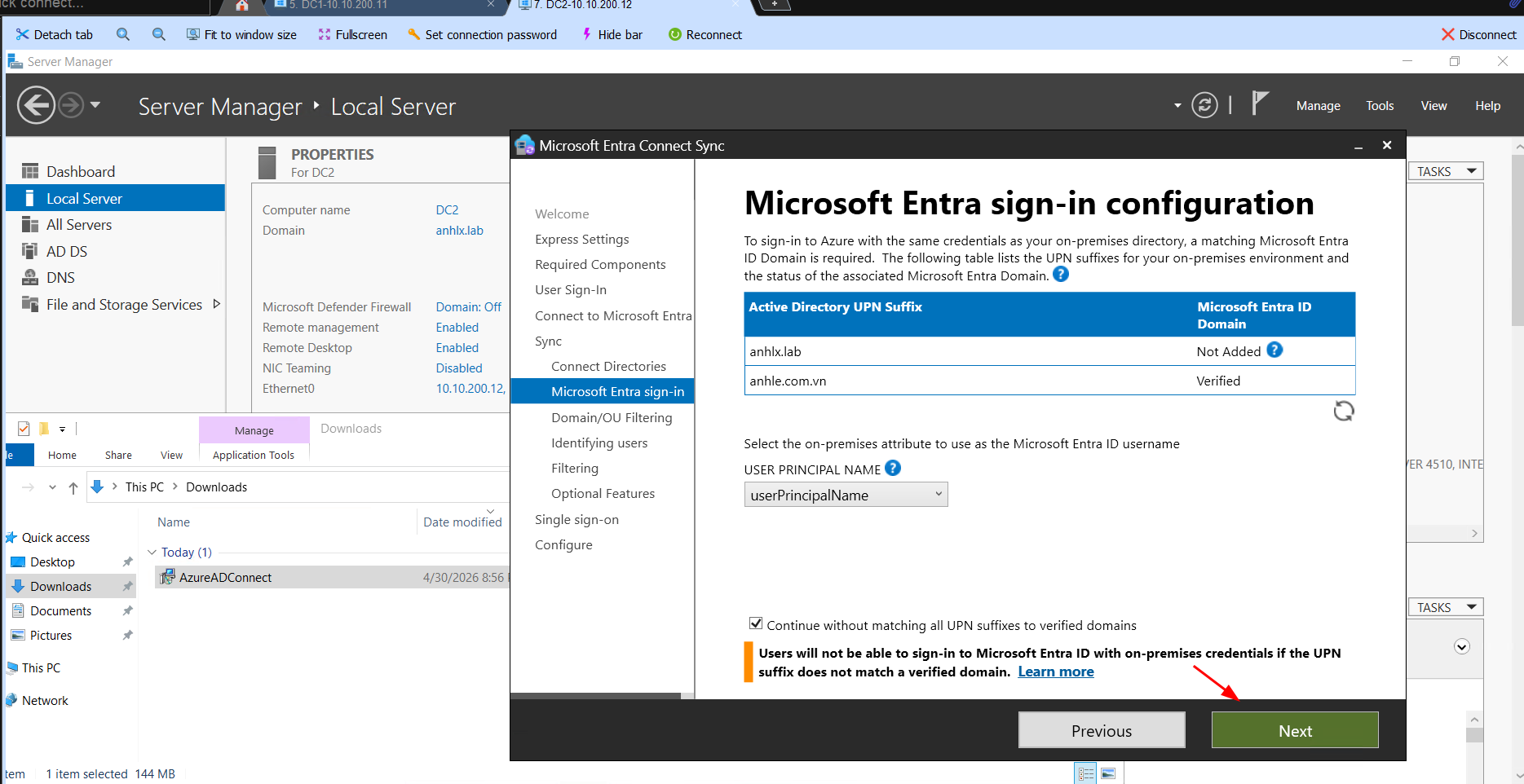Click the zoom out magnifier icon
This screenshot has width=1524, height=784.
[159, 34]
